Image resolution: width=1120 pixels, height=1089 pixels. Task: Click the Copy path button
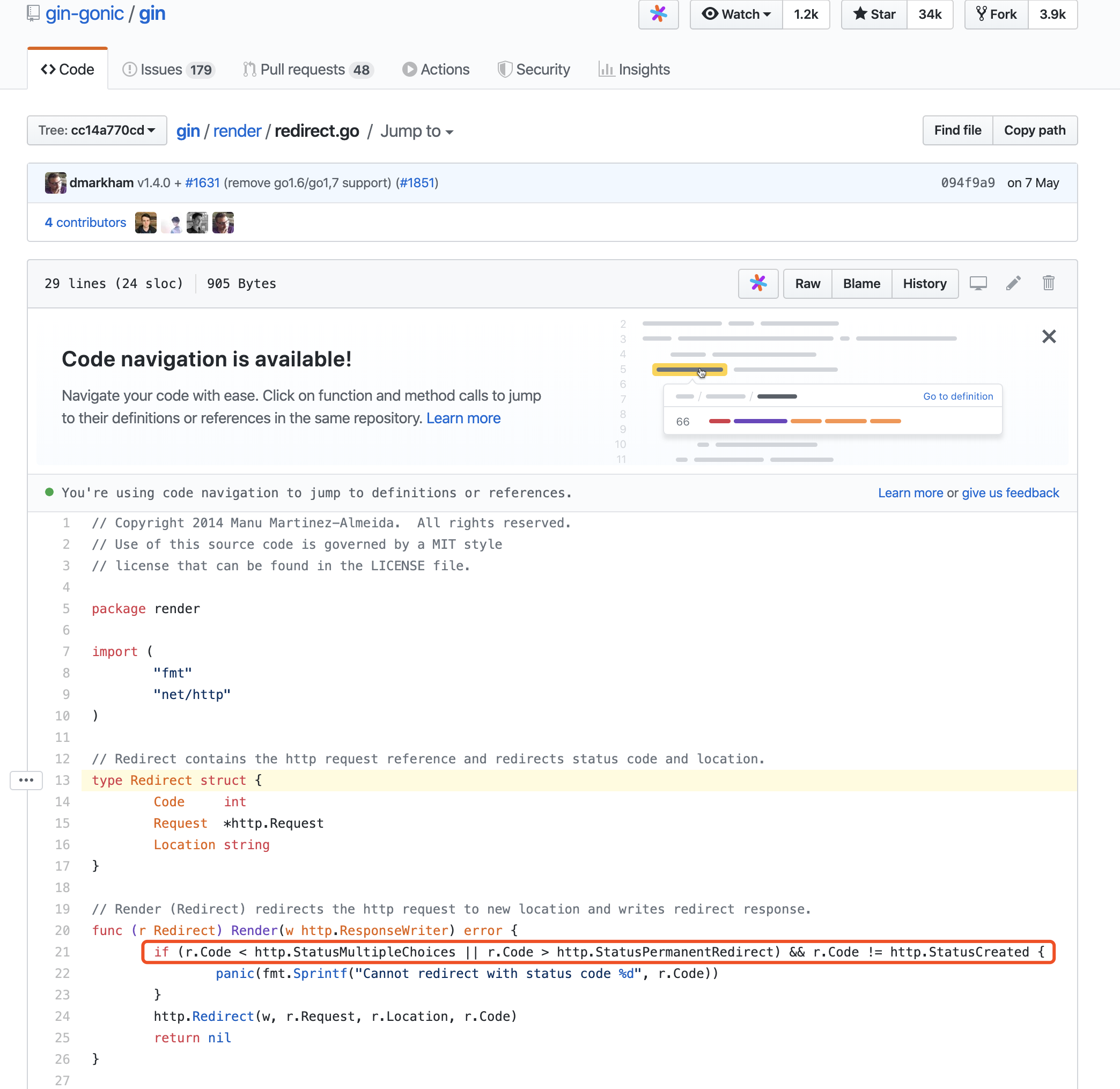tap(1035, 130)
